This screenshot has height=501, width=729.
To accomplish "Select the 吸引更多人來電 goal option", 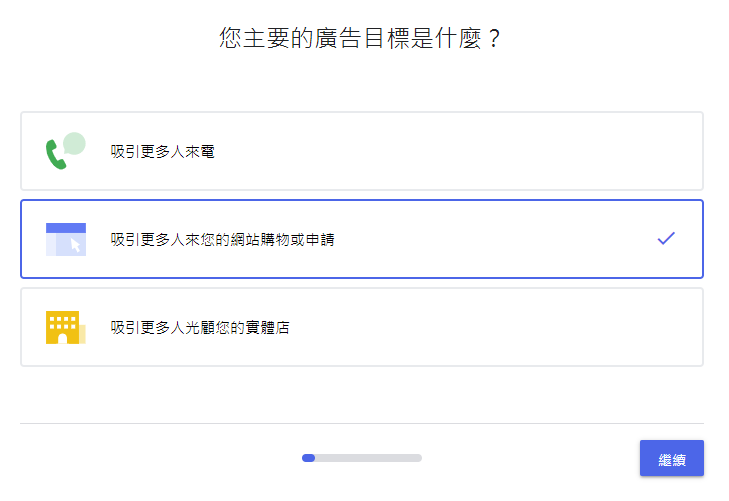I will coord(362,151).
